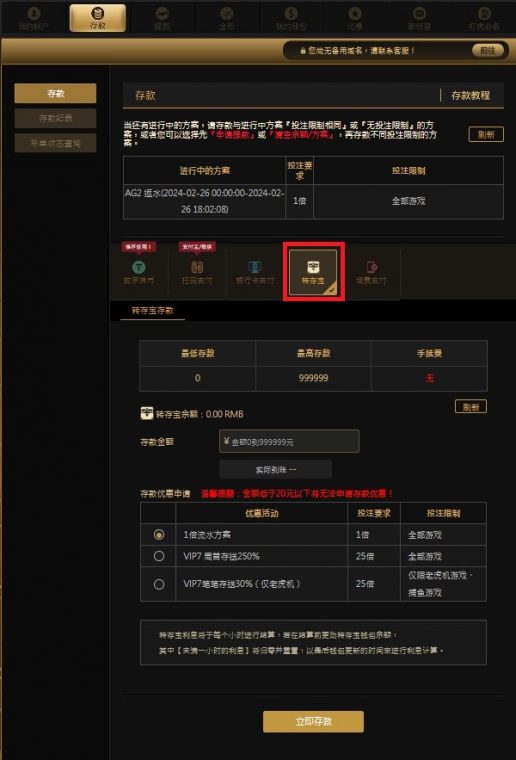516x760 pixels.
Task: Select the 转存宝 payment method tile
Action: point(313,272)
